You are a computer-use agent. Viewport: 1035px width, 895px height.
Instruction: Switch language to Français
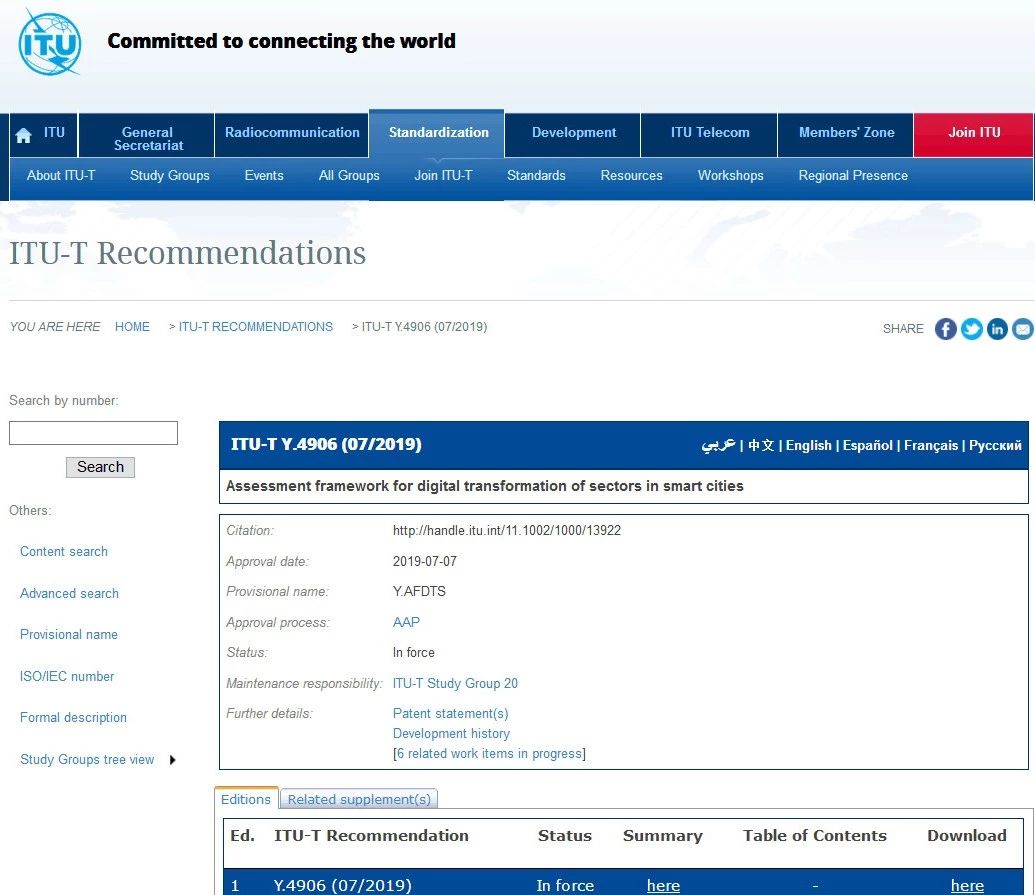click(931, 446)
